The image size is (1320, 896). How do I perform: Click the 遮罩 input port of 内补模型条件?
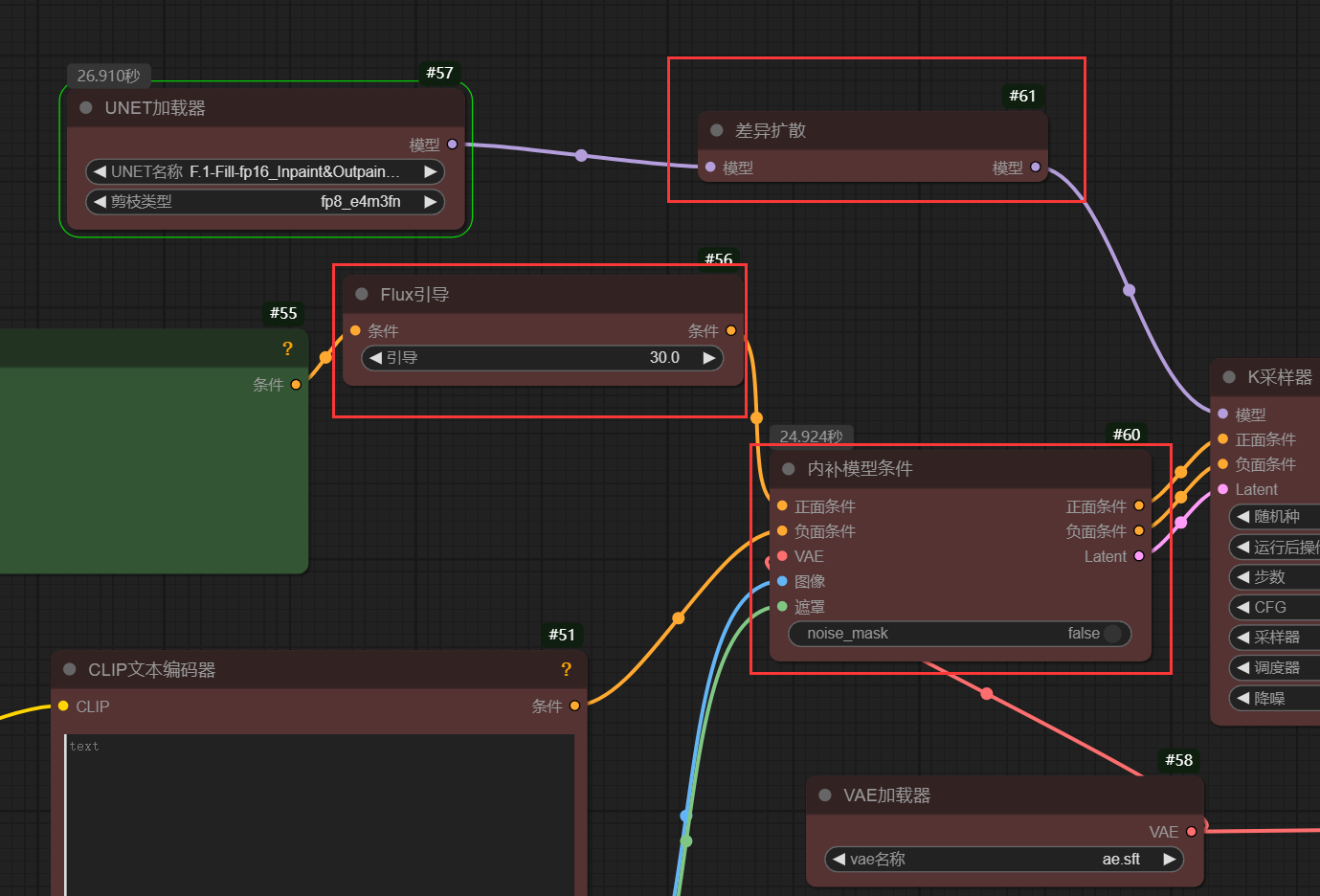(x=782, y=606)
